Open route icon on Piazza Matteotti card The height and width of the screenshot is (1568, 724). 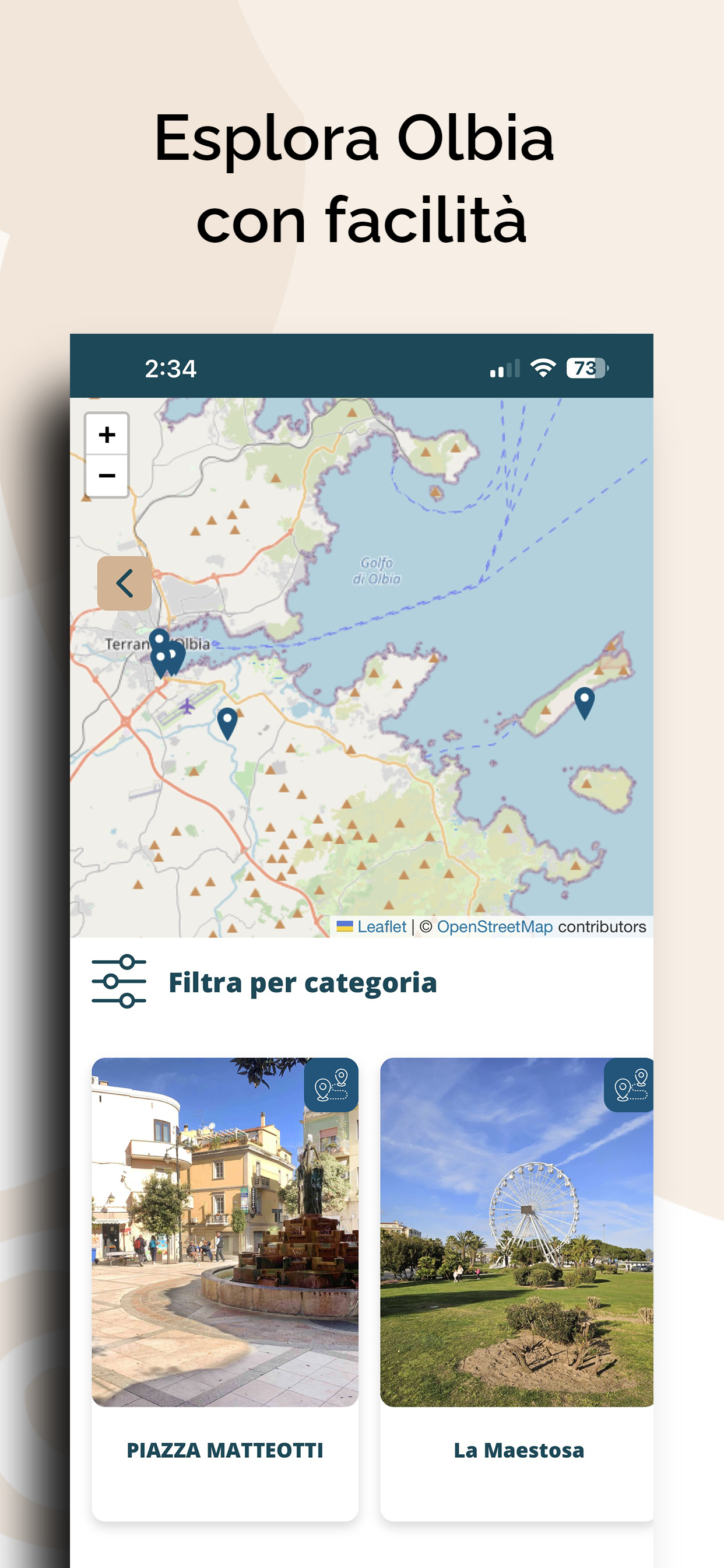331,1086
